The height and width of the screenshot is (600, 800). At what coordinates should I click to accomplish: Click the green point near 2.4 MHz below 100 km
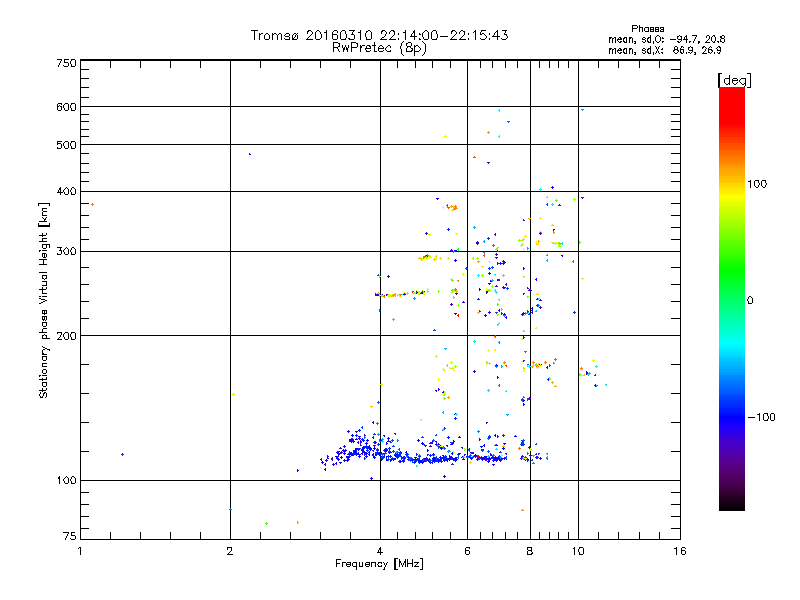pos(266,523)
